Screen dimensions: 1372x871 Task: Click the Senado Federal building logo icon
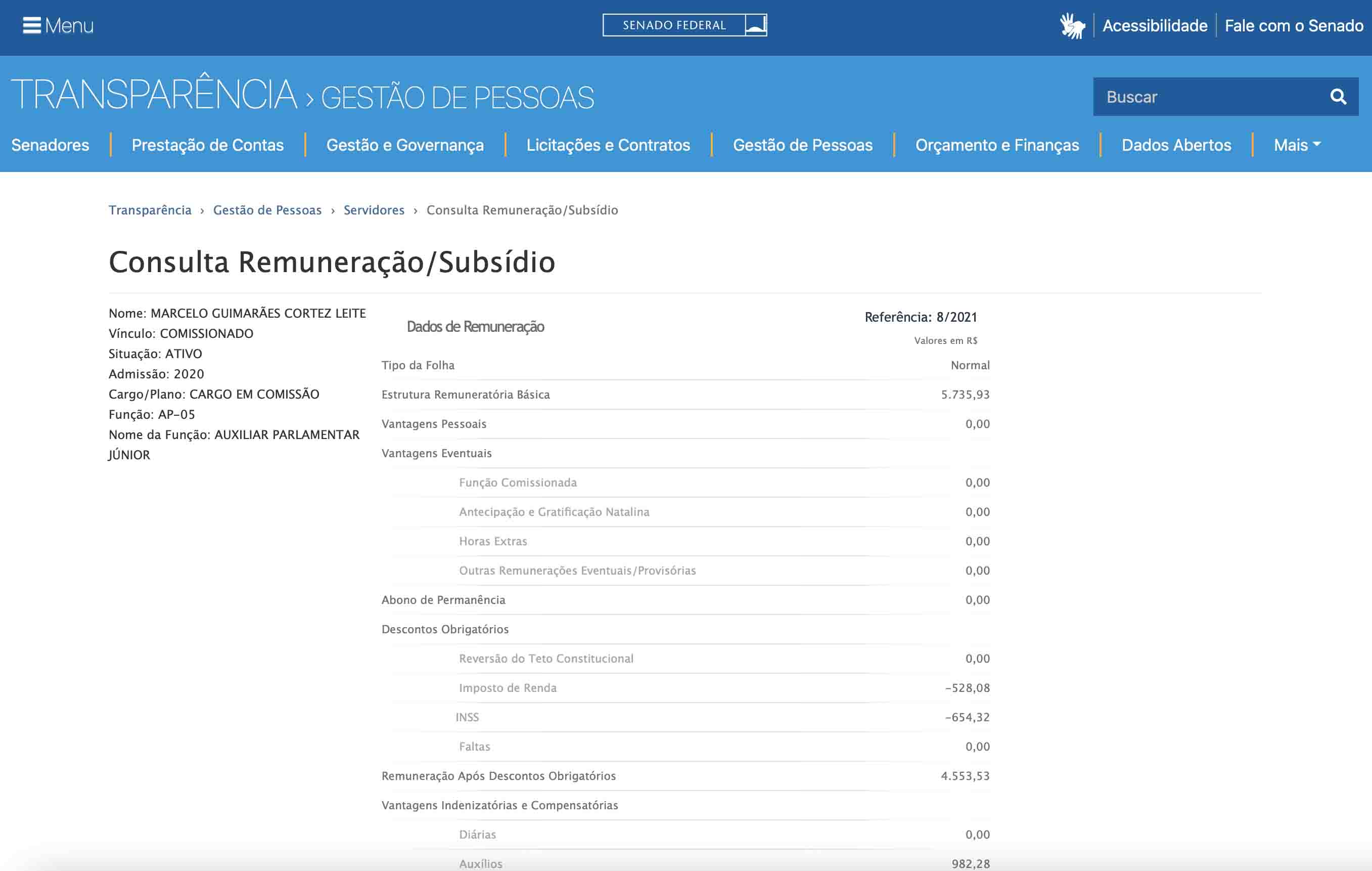[756, 25]
